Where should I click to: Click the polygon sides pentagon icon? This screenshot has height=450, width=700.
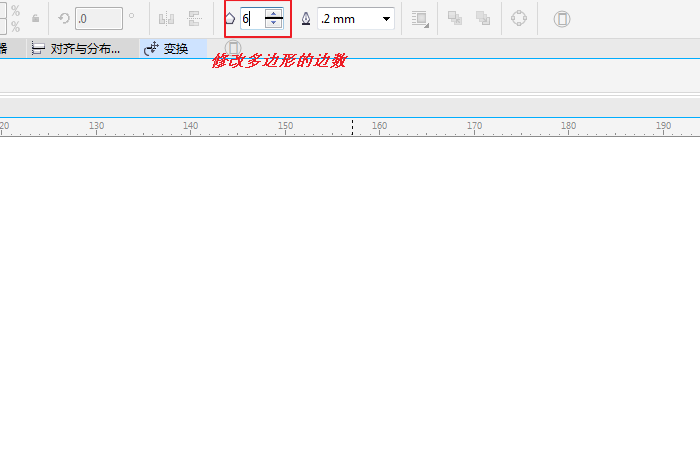click(x=230, y=18)
